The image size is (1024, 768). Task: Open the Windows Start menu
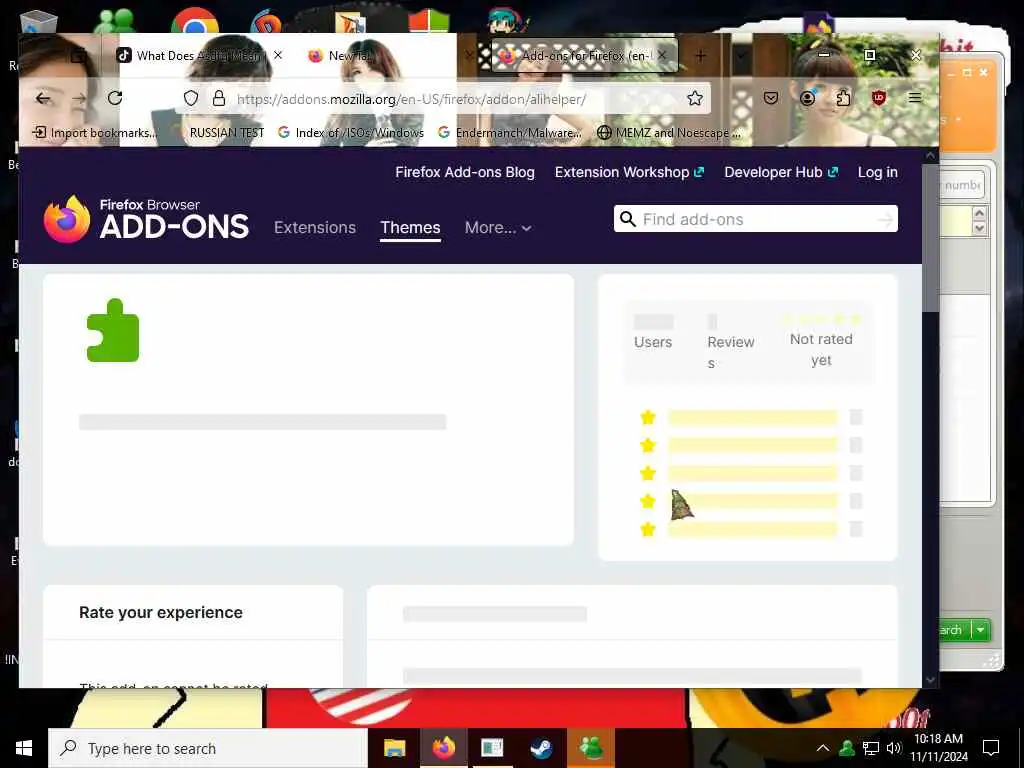coord(24,748)
